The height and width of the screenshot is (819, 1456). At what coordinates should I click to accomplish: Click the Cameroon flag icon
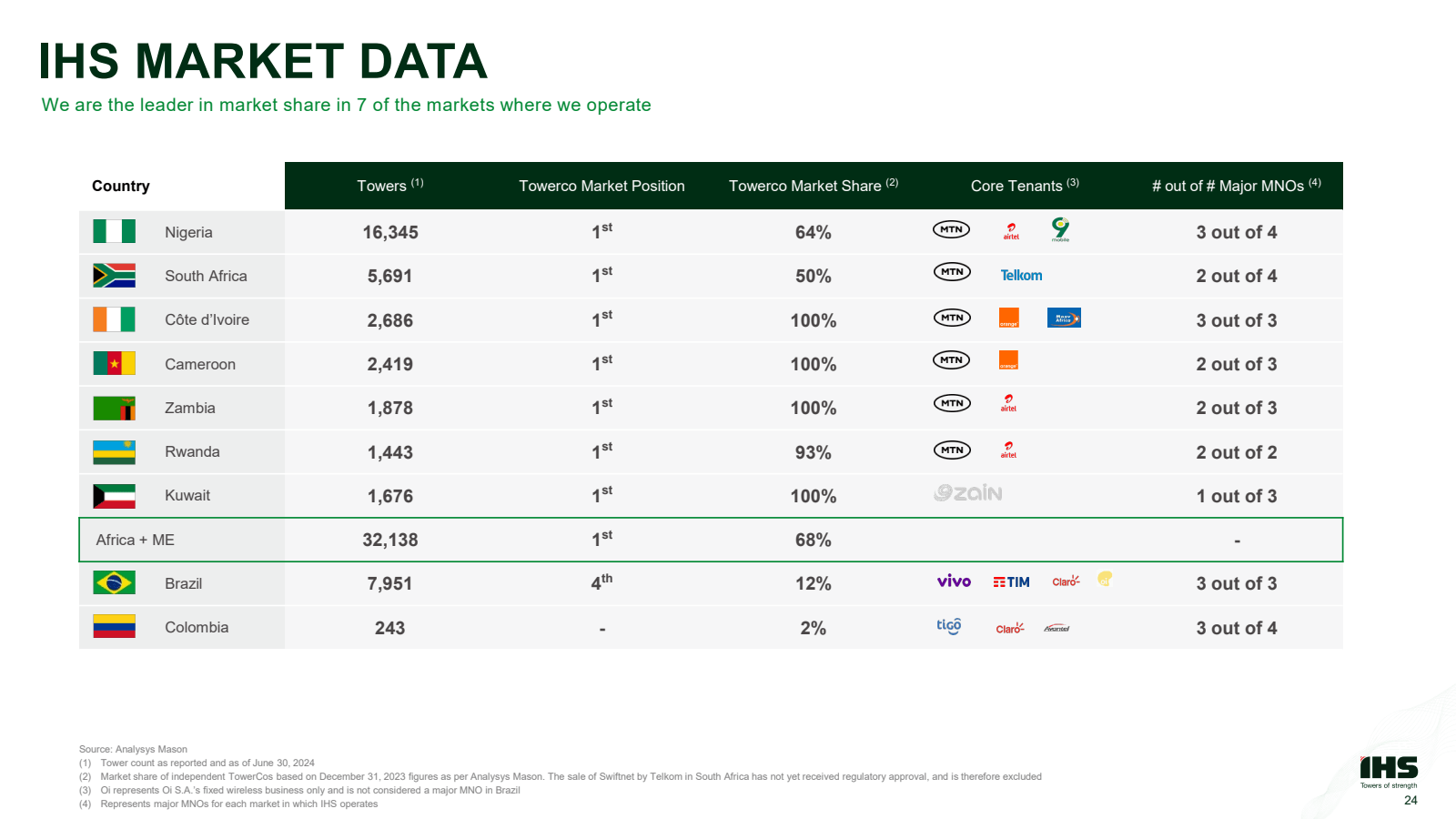coord(114,363)
